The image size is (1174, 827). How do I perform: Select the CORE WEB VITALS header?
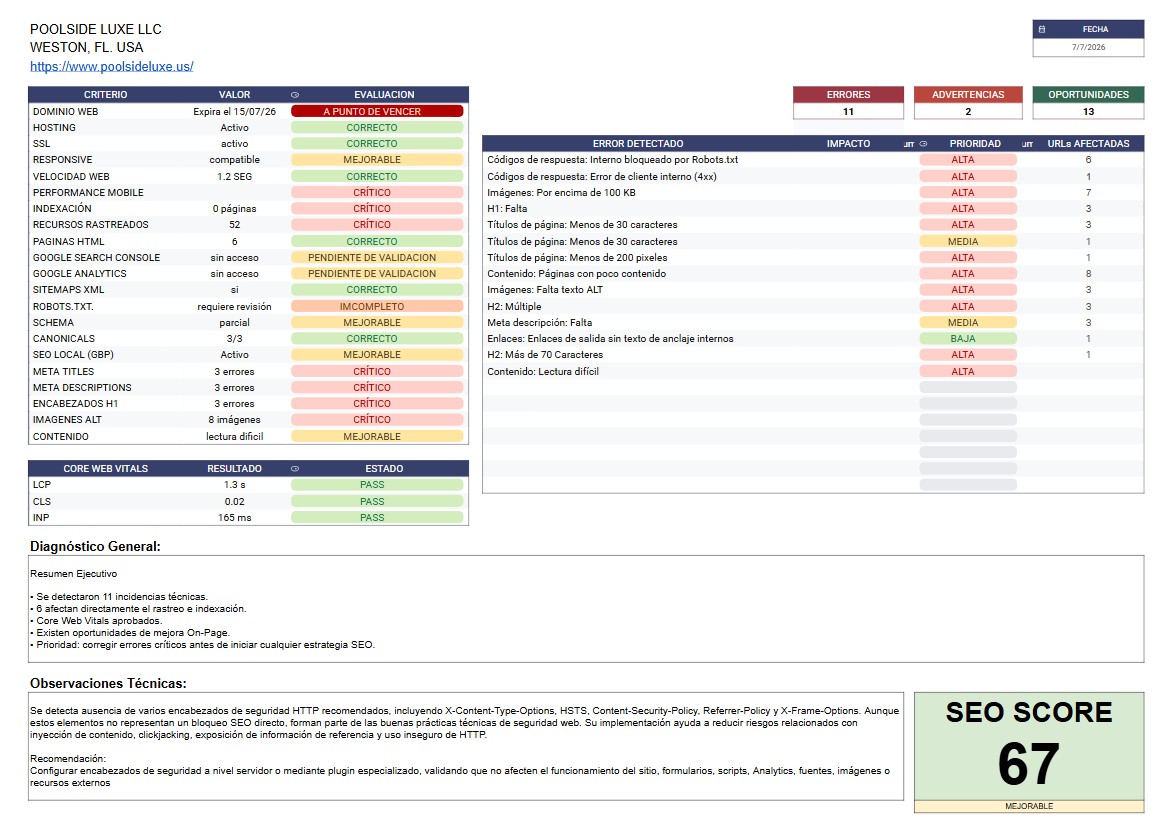(106, 469)
